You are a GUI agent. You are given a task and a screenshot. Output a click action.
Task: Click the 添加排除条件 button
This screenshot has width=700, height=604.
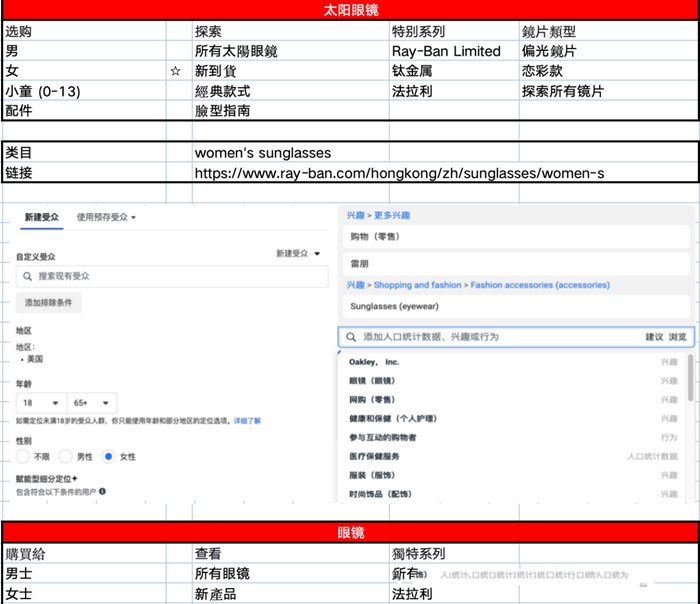pos(49,303)
